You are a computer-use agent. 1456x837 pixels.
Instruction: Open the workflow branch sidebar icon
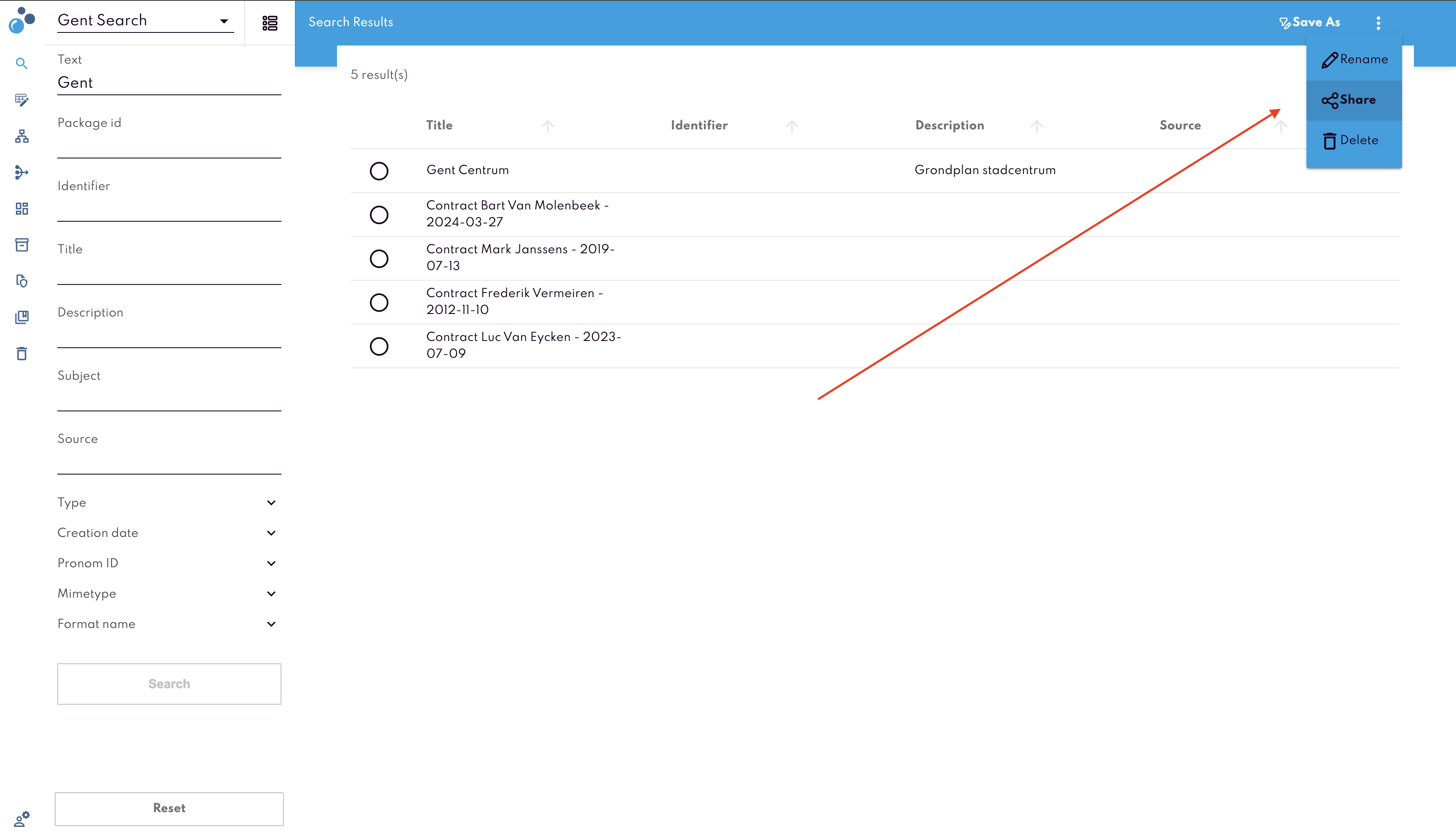21,172
